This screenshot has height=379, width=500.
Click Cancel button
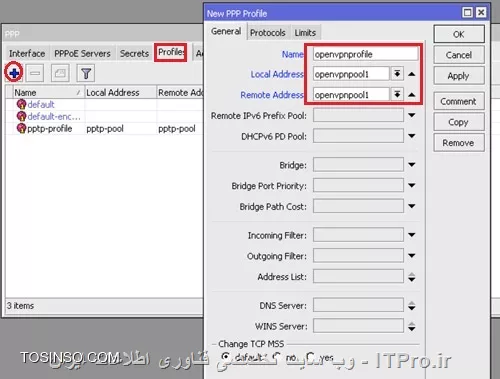pos(459,55)
